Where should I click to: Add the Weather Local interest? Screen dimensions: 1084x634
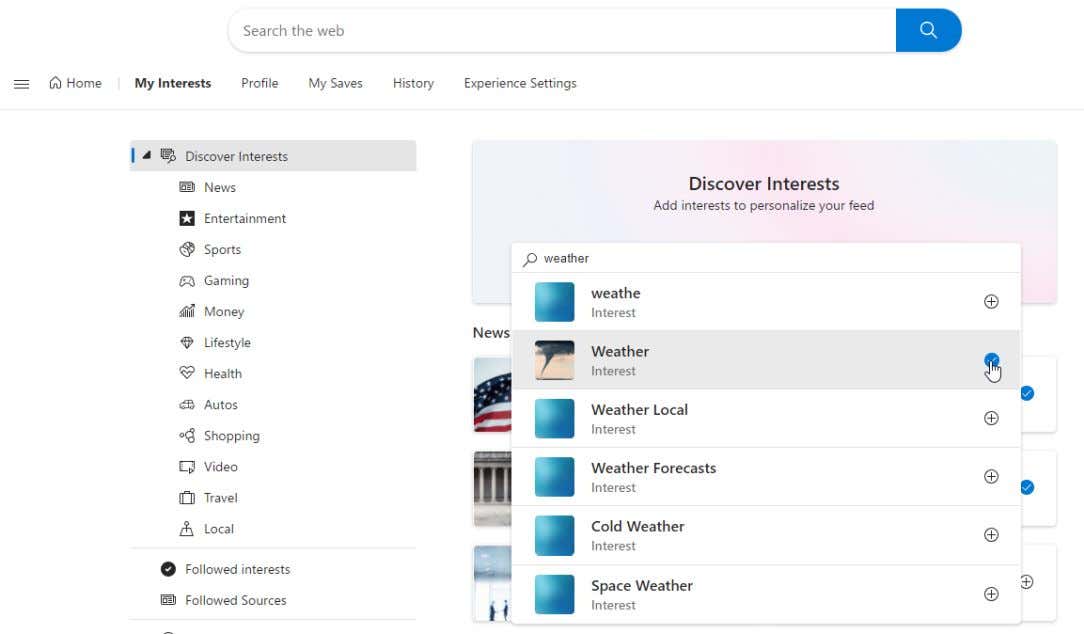click(991, 418)
